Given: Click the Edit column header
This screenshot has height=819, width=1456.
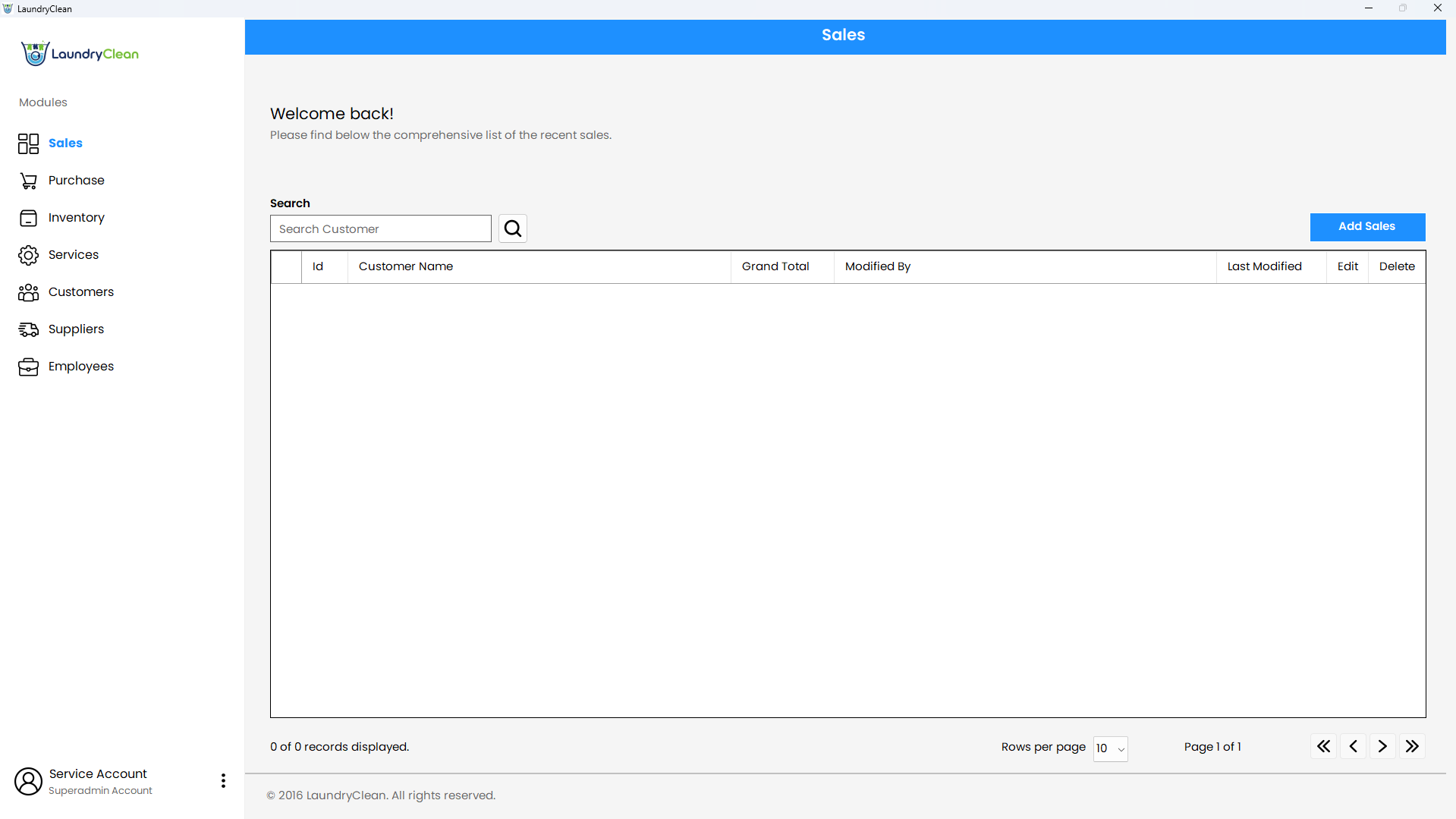Looking at the screenshot, I should [1348, 266].
